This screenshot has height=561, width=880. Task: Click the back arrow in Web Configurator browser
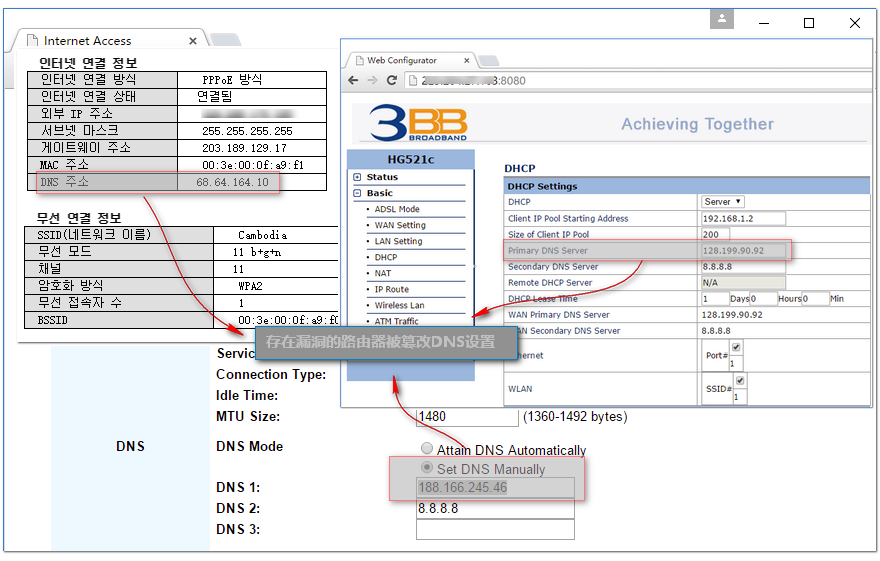(x=353, y=80)
